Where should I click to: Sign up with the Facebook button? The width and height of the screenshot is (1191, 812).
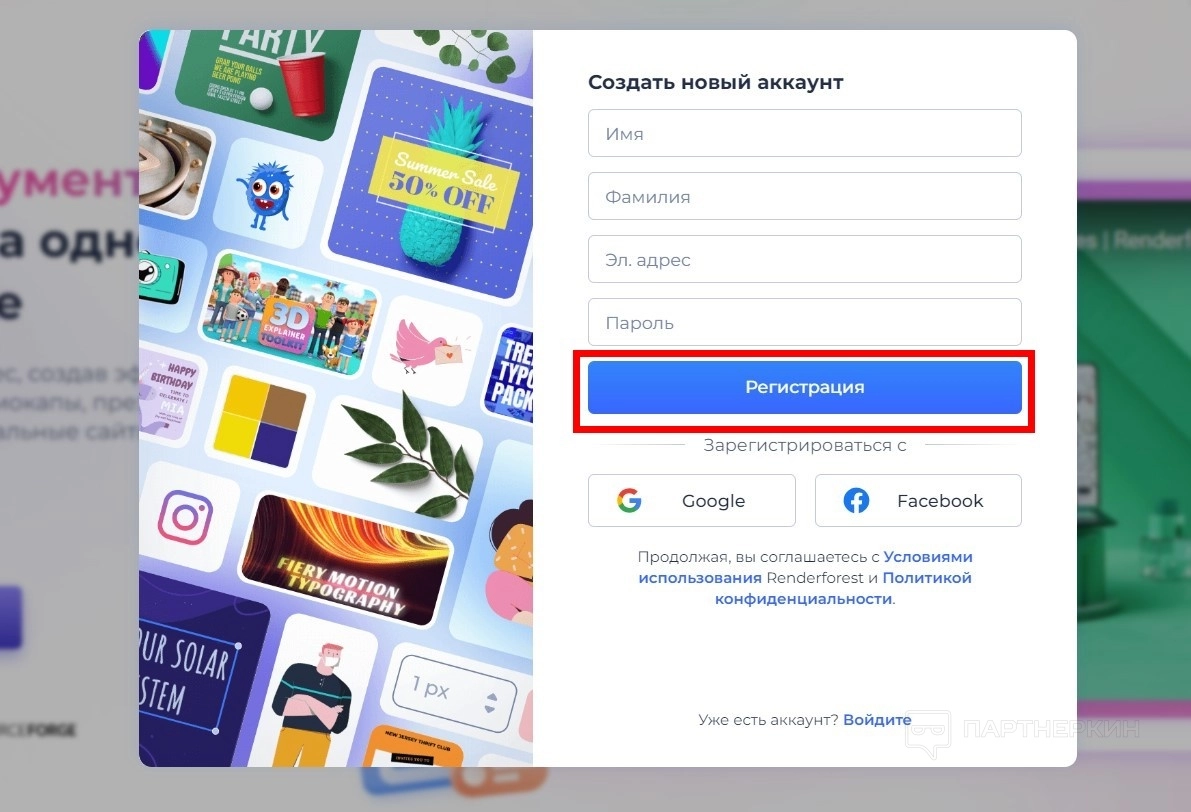point(918,501)
